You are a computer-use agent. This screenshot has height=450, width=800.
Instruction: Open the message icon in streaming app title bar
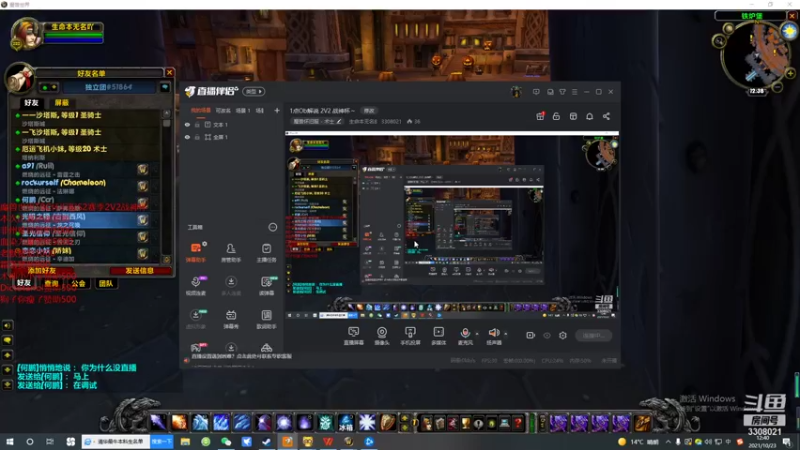coord(536,92)
